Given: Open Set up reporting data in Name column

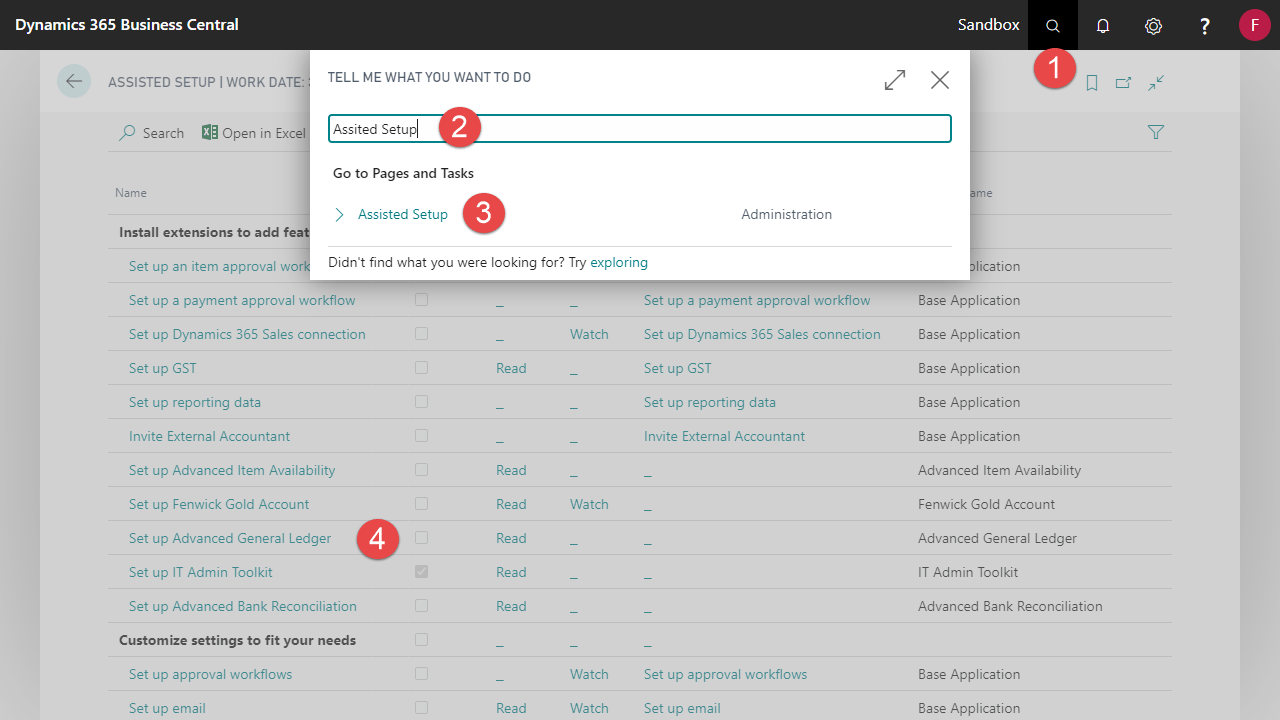Looking at the screenshot, I should [195, 402].
